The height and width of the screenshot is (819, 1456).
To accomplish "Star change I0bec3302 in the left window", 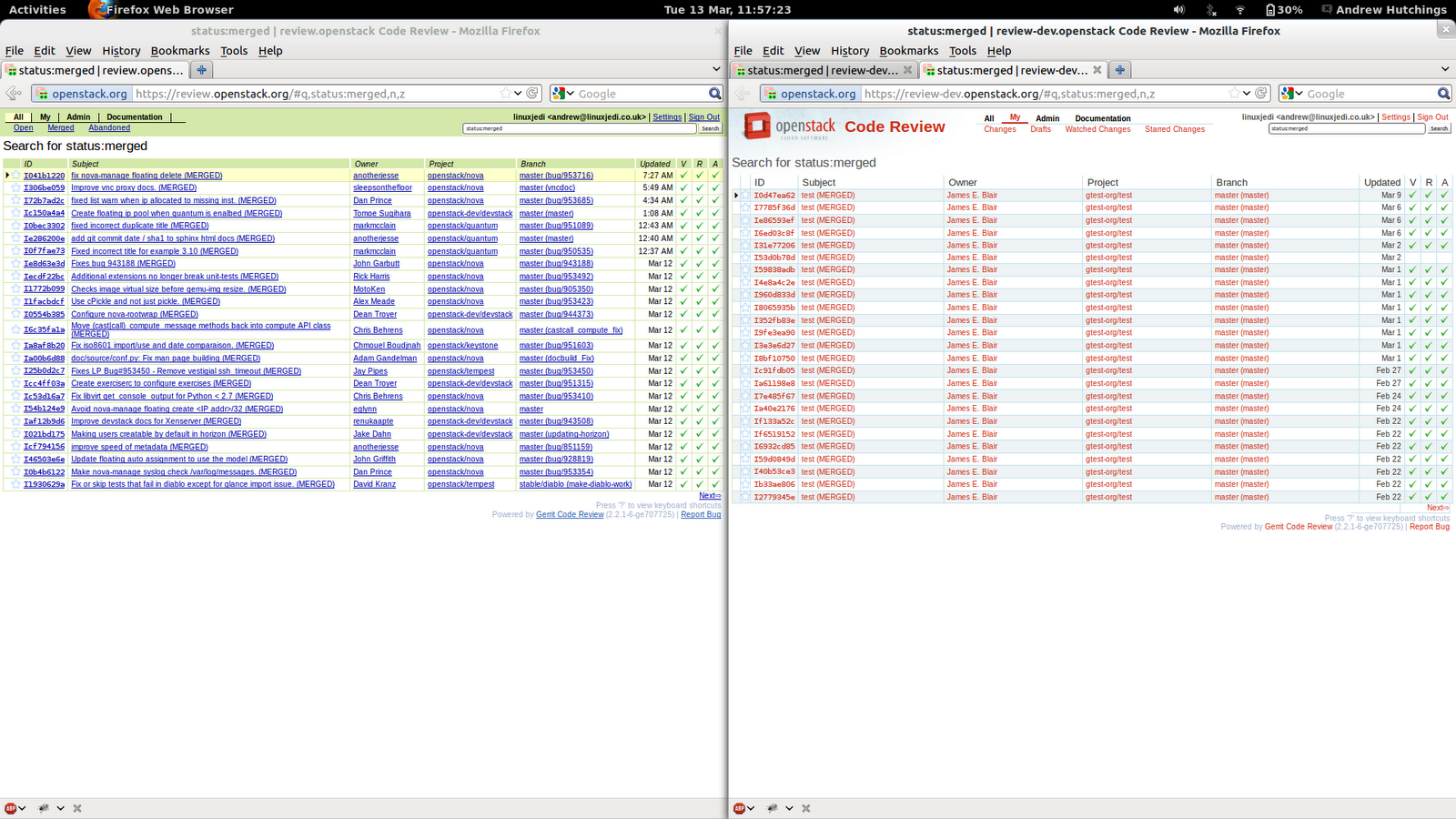I will [15, 226].
